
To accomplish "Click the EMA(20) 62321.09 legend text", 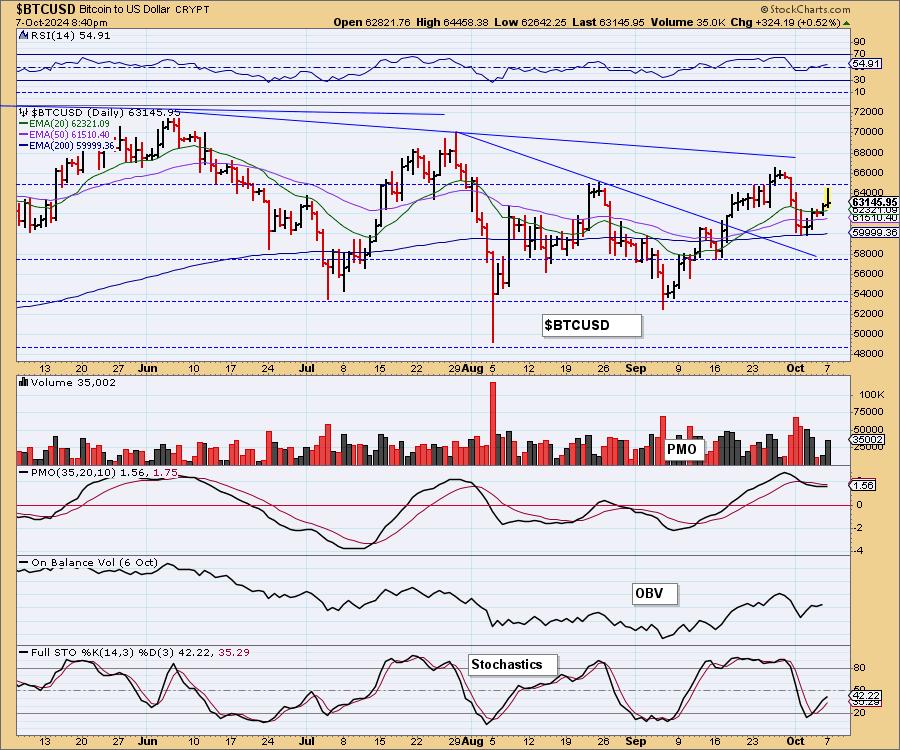I will [69, 124].
